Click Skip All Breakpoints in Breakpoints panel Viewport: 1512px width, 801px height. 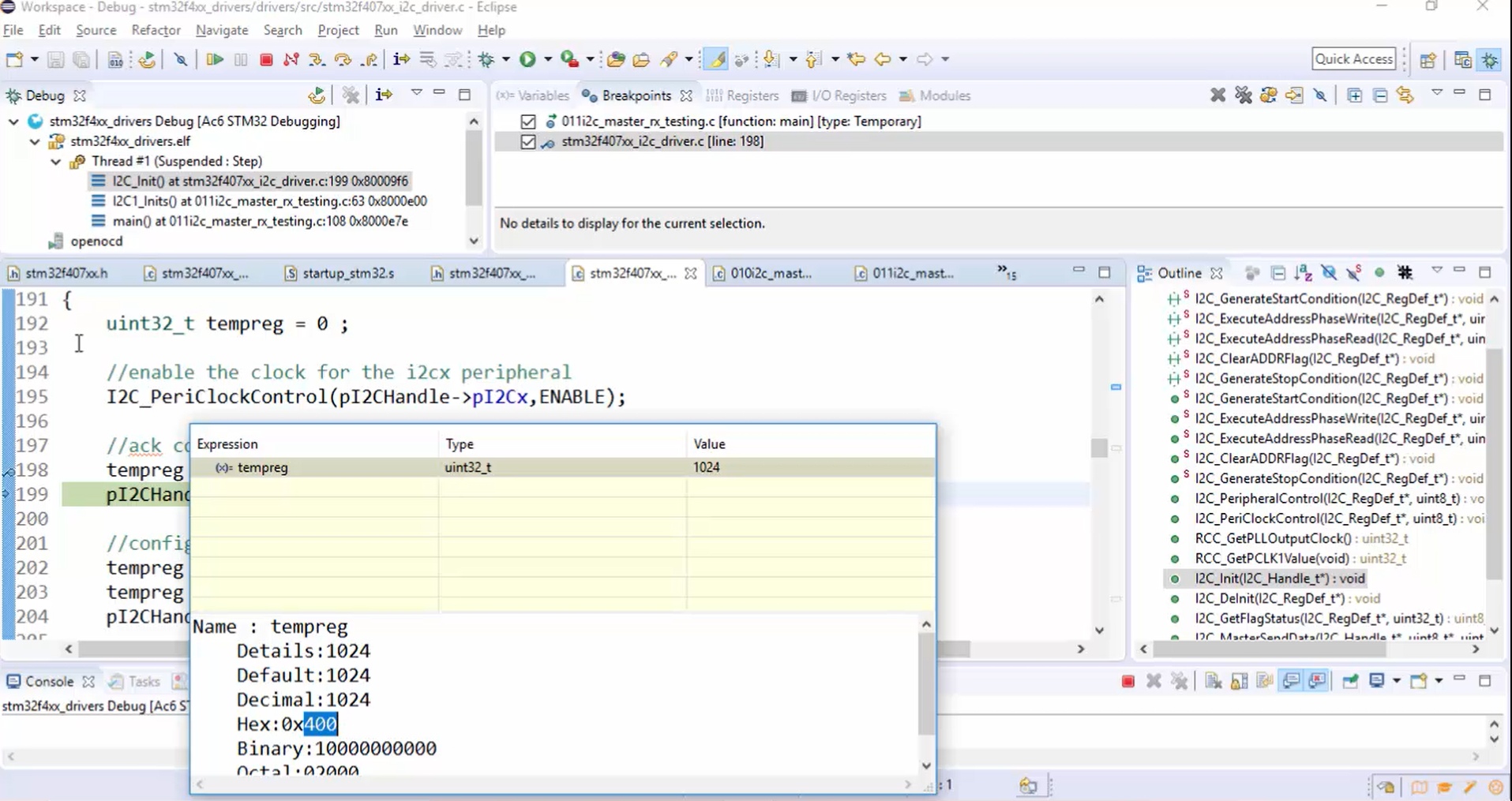point(1320,95)
